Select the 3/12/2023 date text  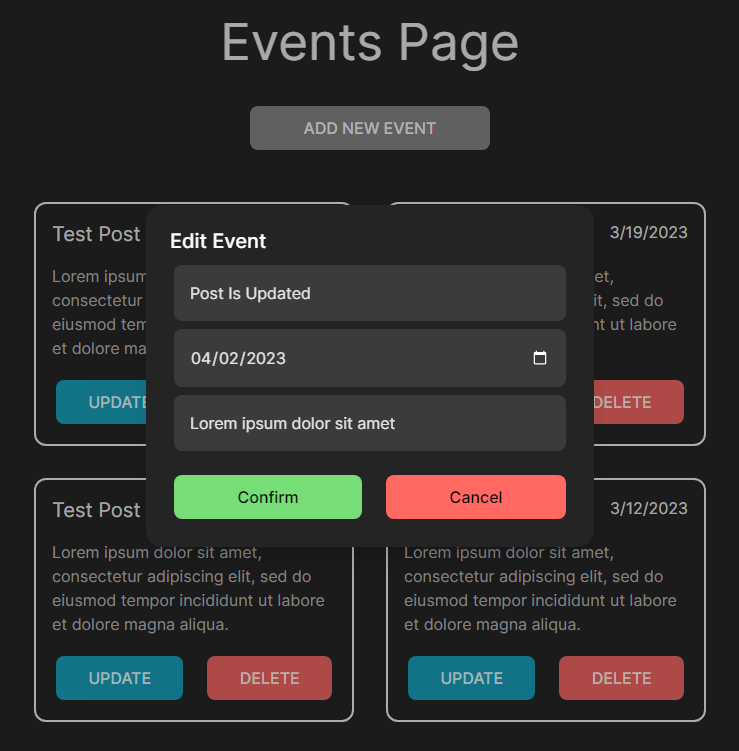648,508
